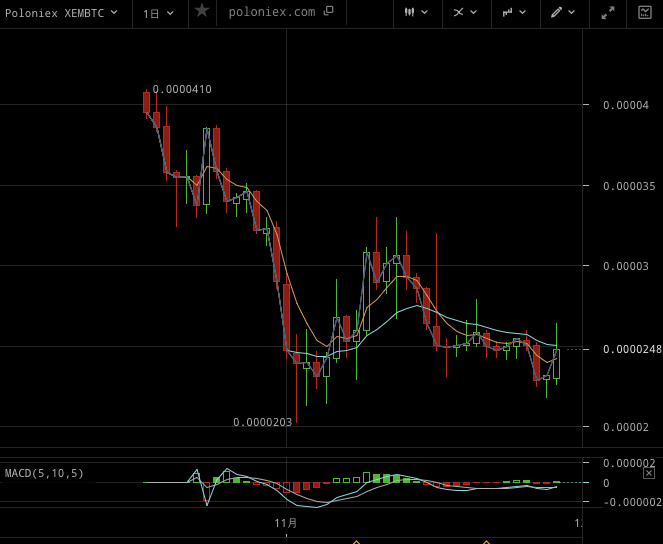Open the candlestick chart type menu
663x544 pixels.
pos(409,12)
